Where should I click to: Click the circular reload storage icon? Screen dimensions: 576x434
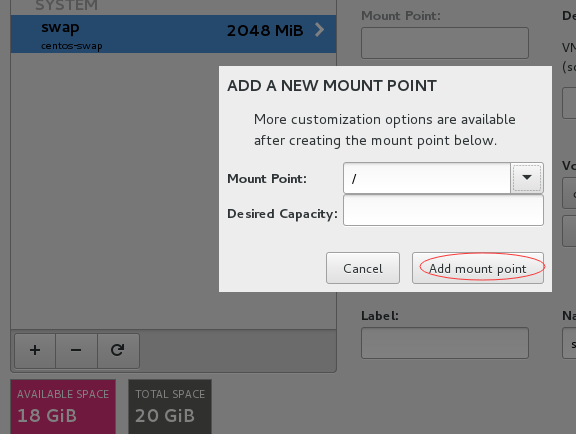[118, 350]
